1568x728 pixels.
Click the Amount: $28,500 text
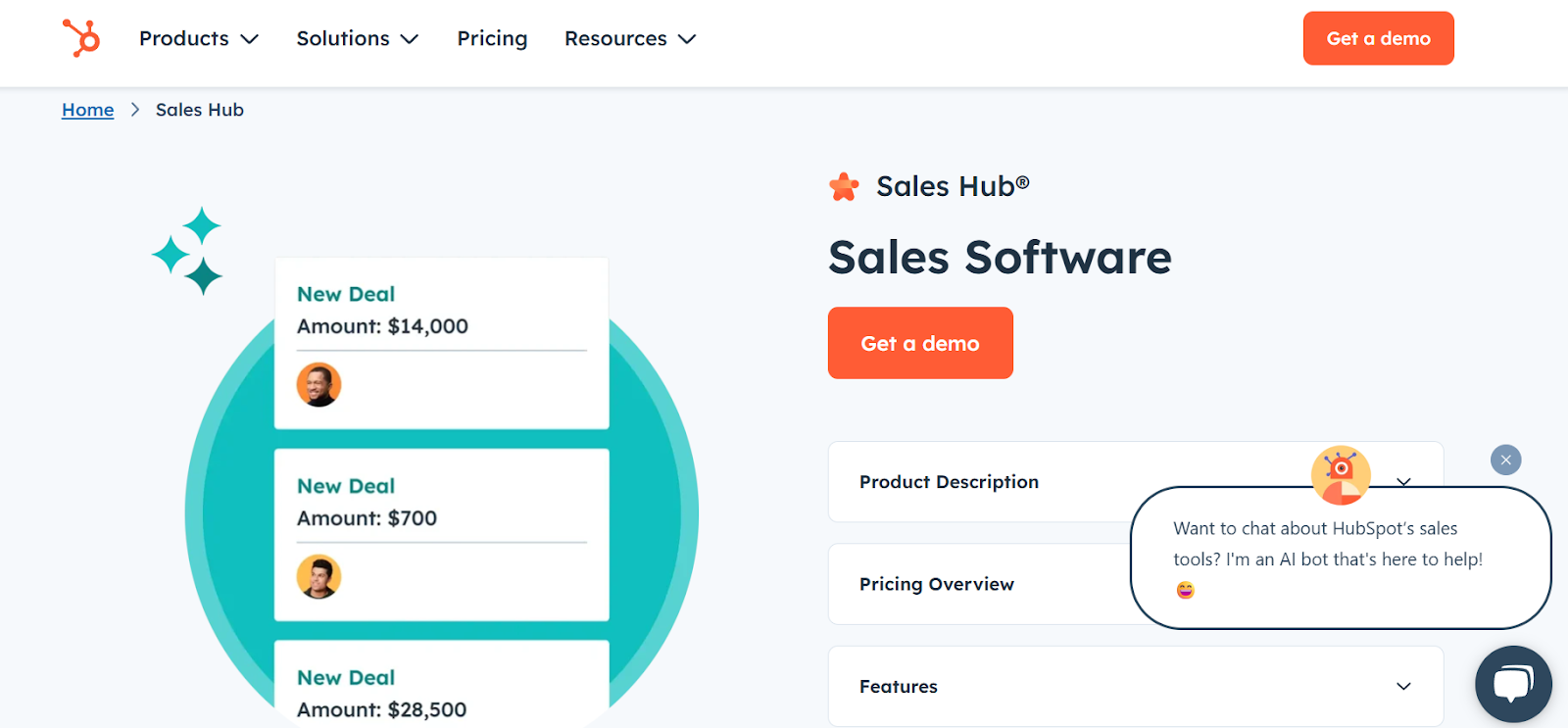pos(381,709)
